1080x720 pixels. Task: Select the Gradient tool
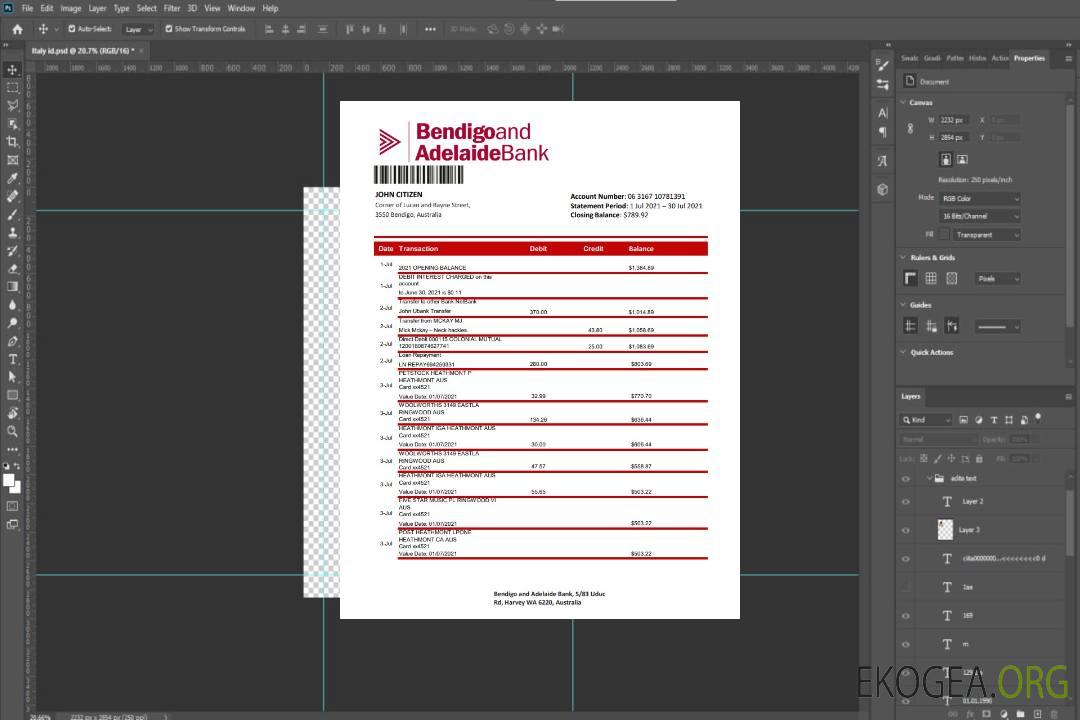pos(12,287)
